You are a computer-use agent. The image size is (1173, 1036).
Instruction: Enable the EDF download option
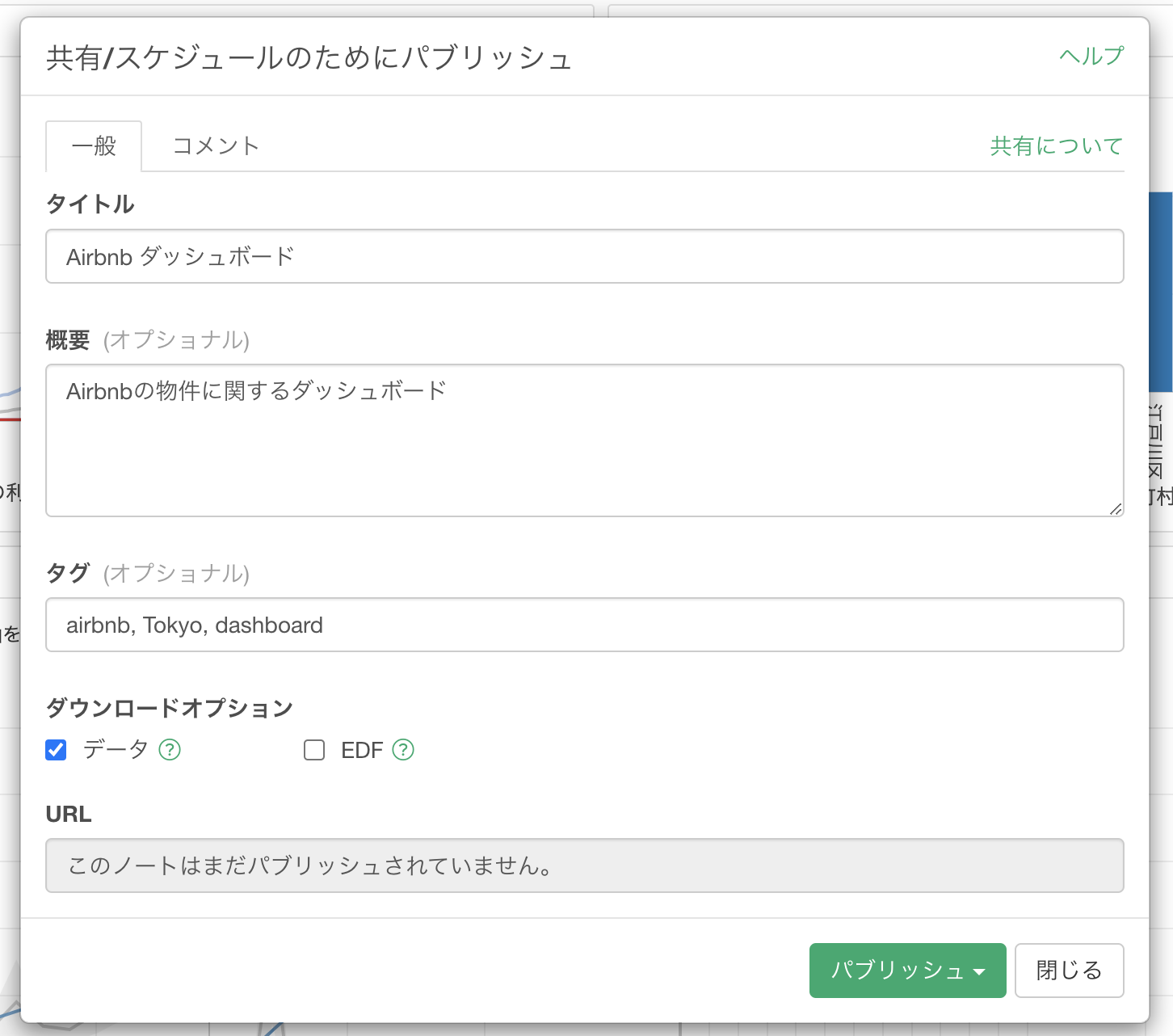(314, 750)
